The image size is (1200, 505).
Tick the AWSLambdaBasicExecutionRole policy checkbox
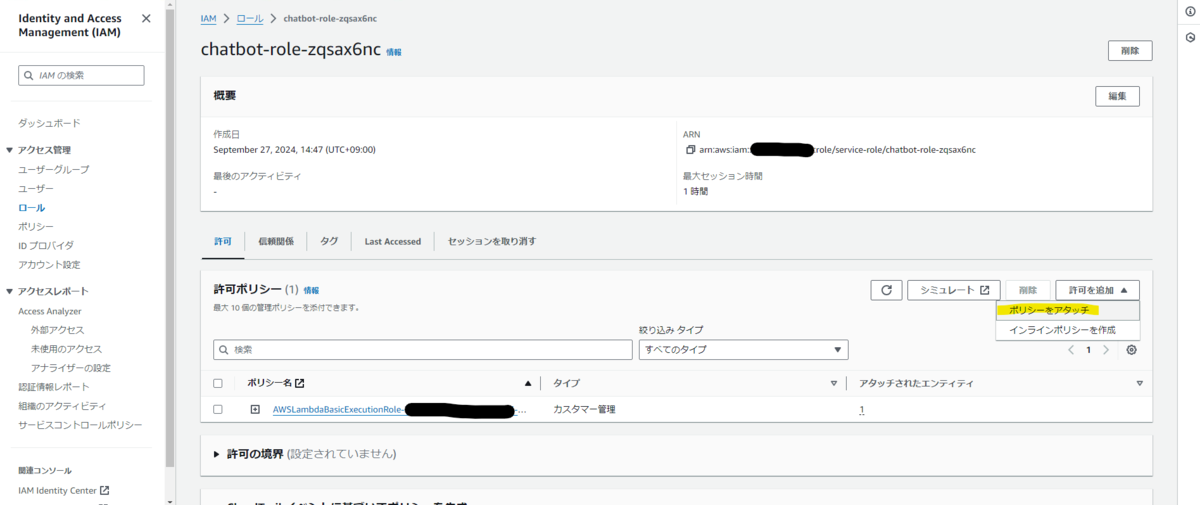click(218, 410)
